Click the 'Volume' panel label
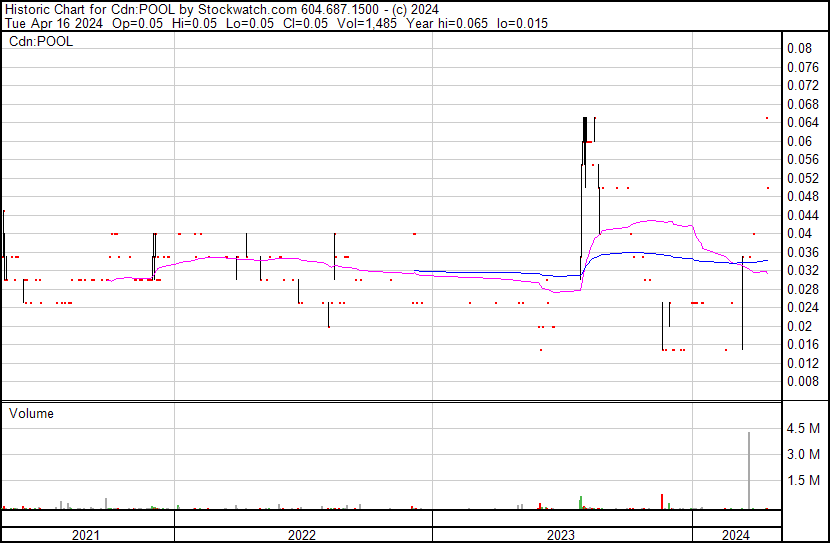Viewport: 830px width, 543px height. coord(31,413)
